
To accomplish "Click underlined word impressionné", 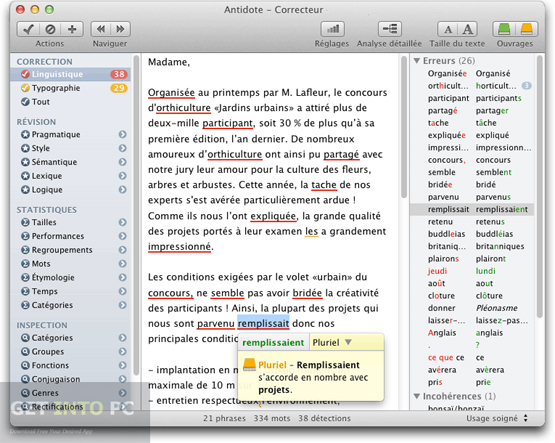I will (179, 247).
